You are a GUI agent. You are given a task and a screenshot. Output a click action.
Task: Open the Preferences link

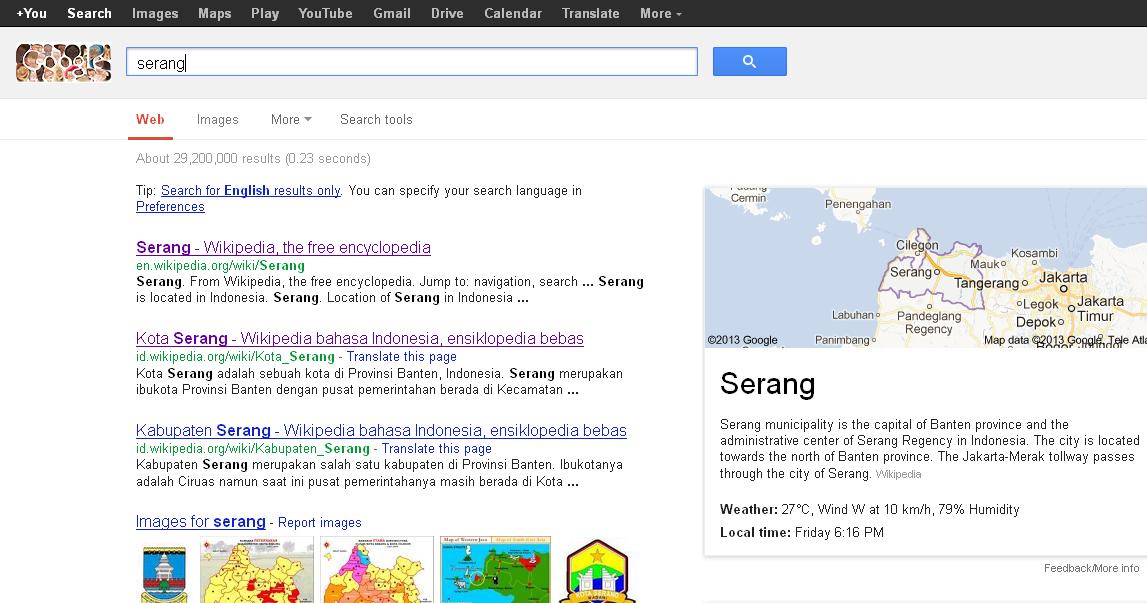point(170,206)
